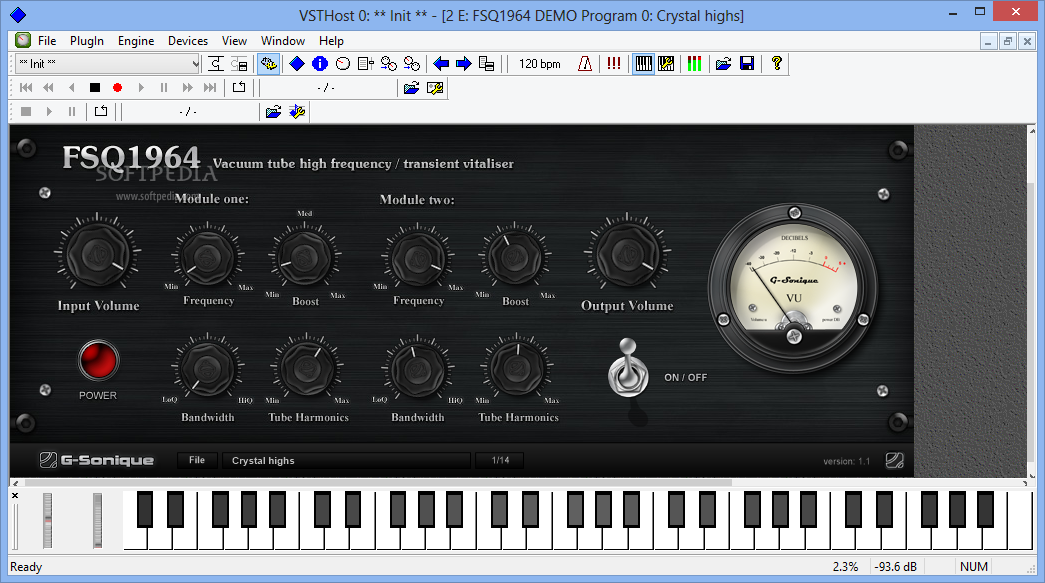Screen dimensions: 1045x583
Task: Click the pitch wheel slider on keyboard bar
Action: pyautogui.click(x=47, y=521)
